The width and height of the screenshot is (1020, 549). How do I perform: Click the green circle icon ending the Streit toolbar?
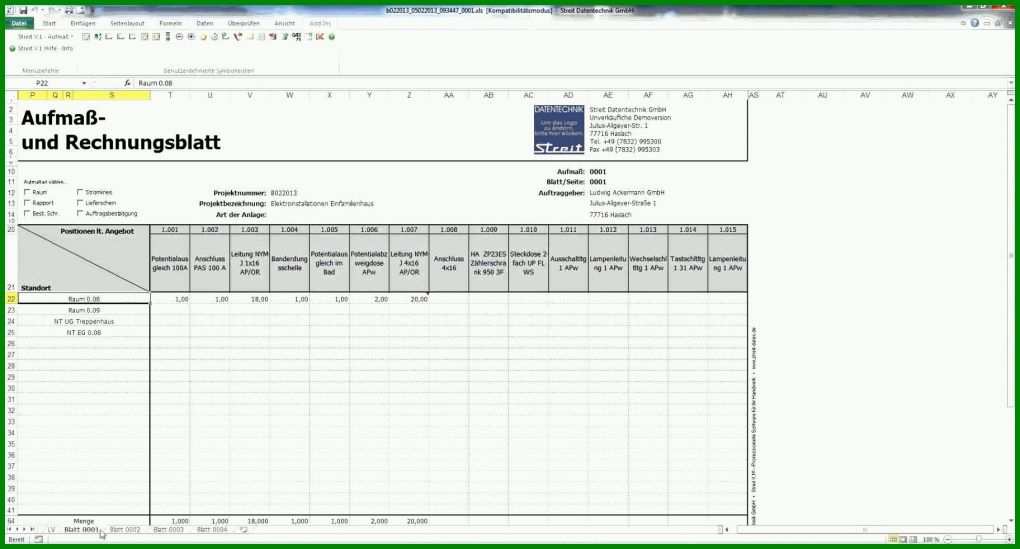(332, 37)
